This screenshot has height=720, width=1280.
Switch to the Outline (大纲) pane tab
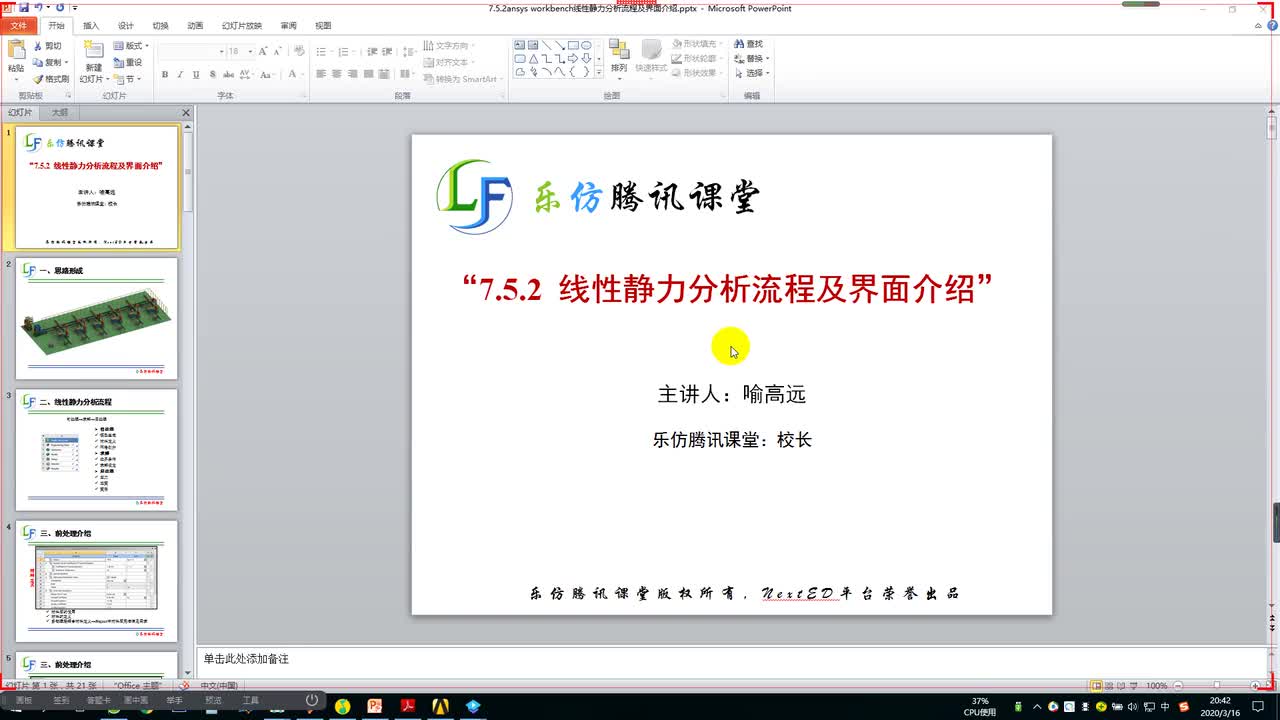click(60, 113)
